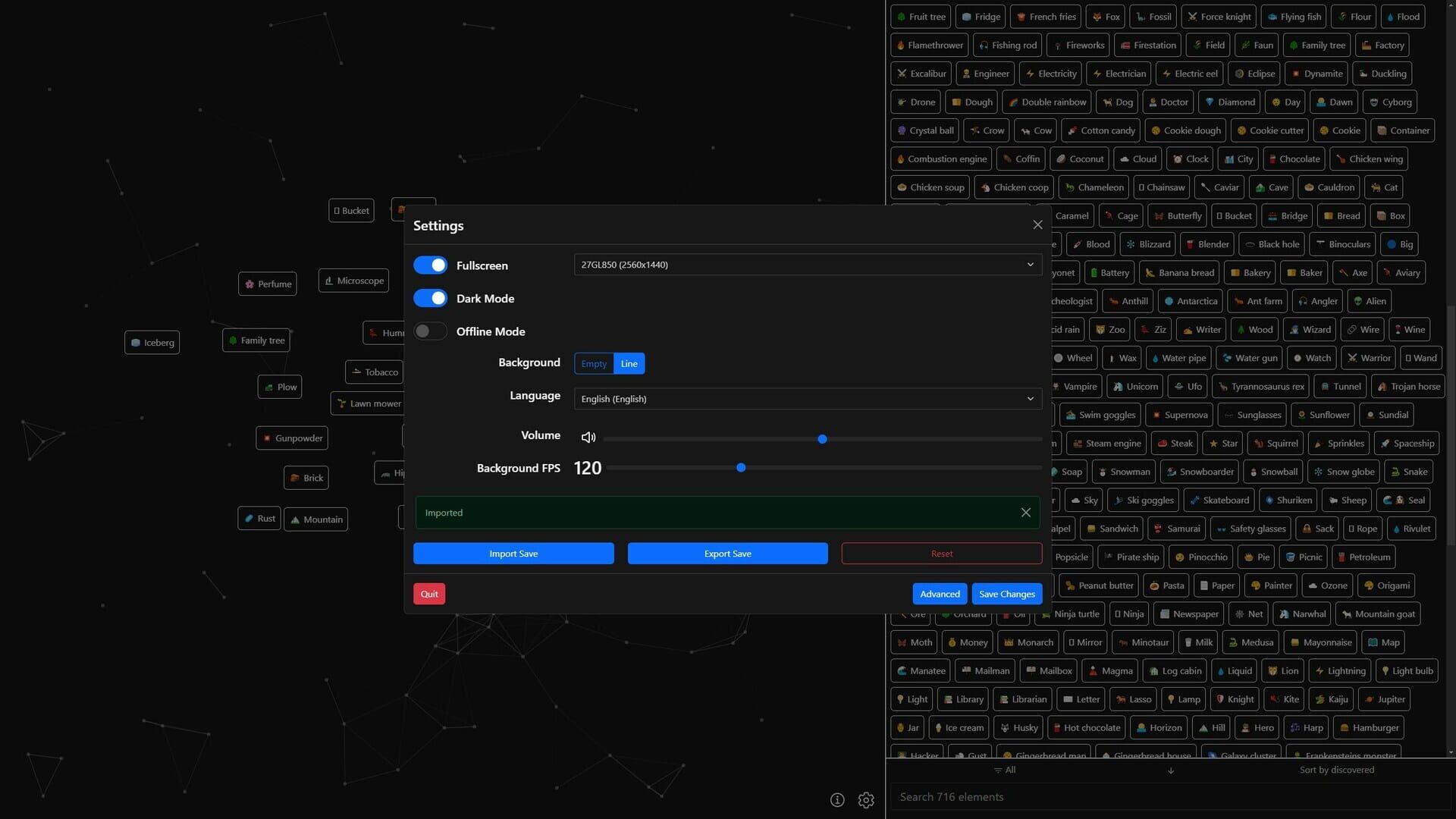Open the Language selection dropdown
This screenshot has height=819, width=1456.
point(807,398)
